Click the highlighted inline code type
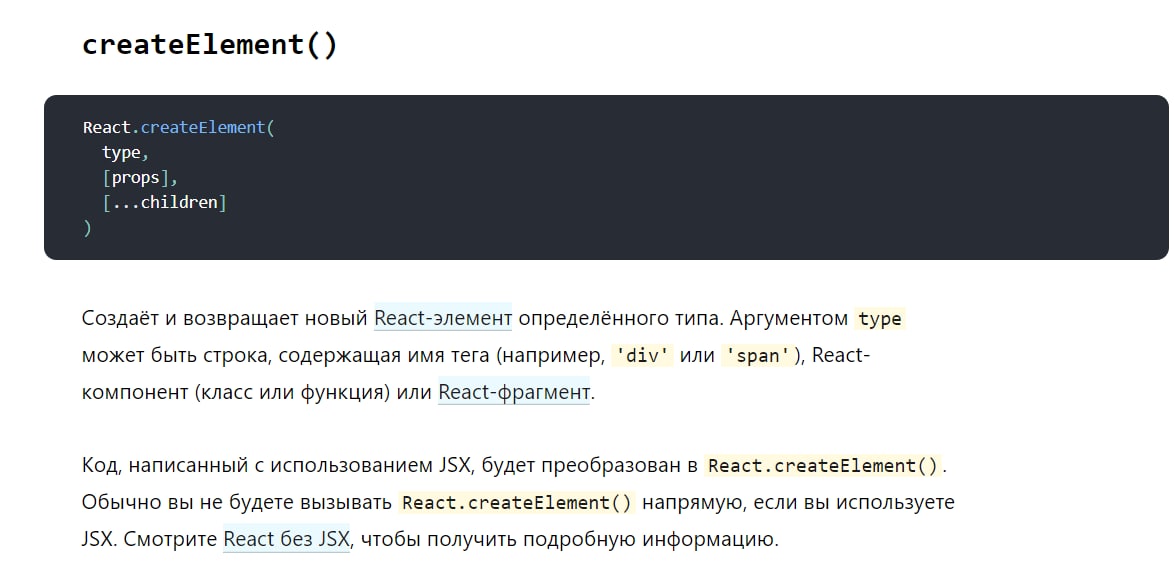 880,319
